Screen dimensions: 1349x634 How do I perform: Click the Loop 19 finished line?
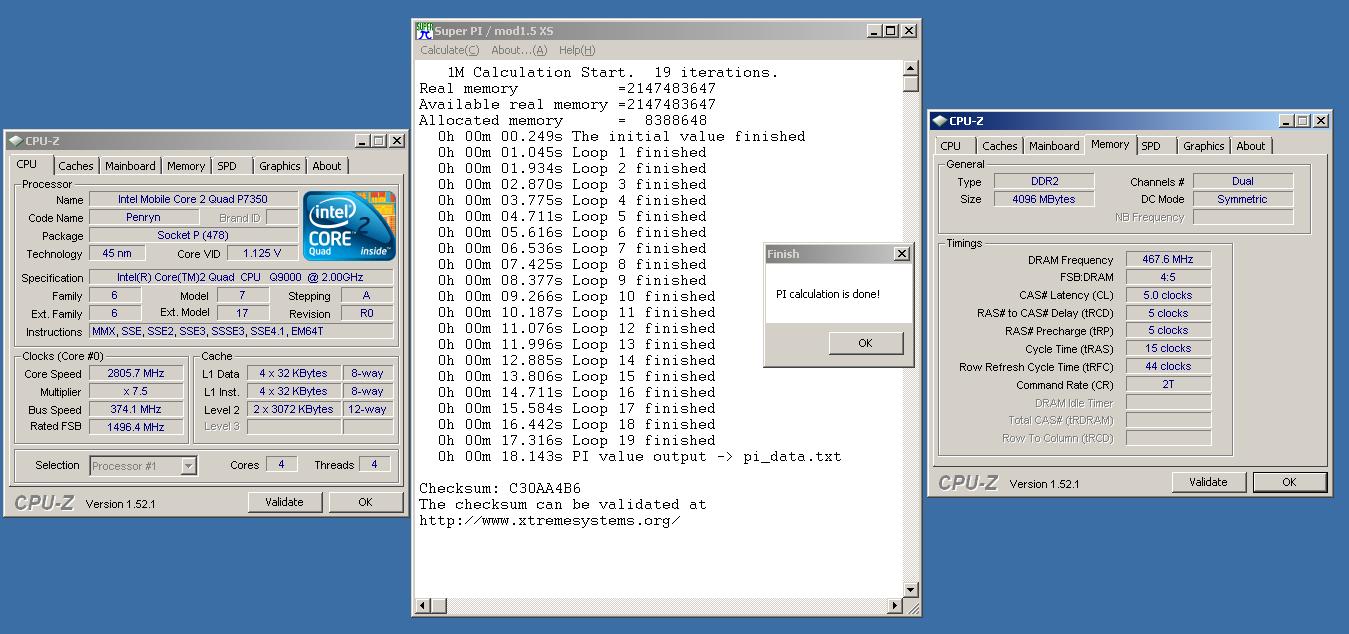(576, 440)
